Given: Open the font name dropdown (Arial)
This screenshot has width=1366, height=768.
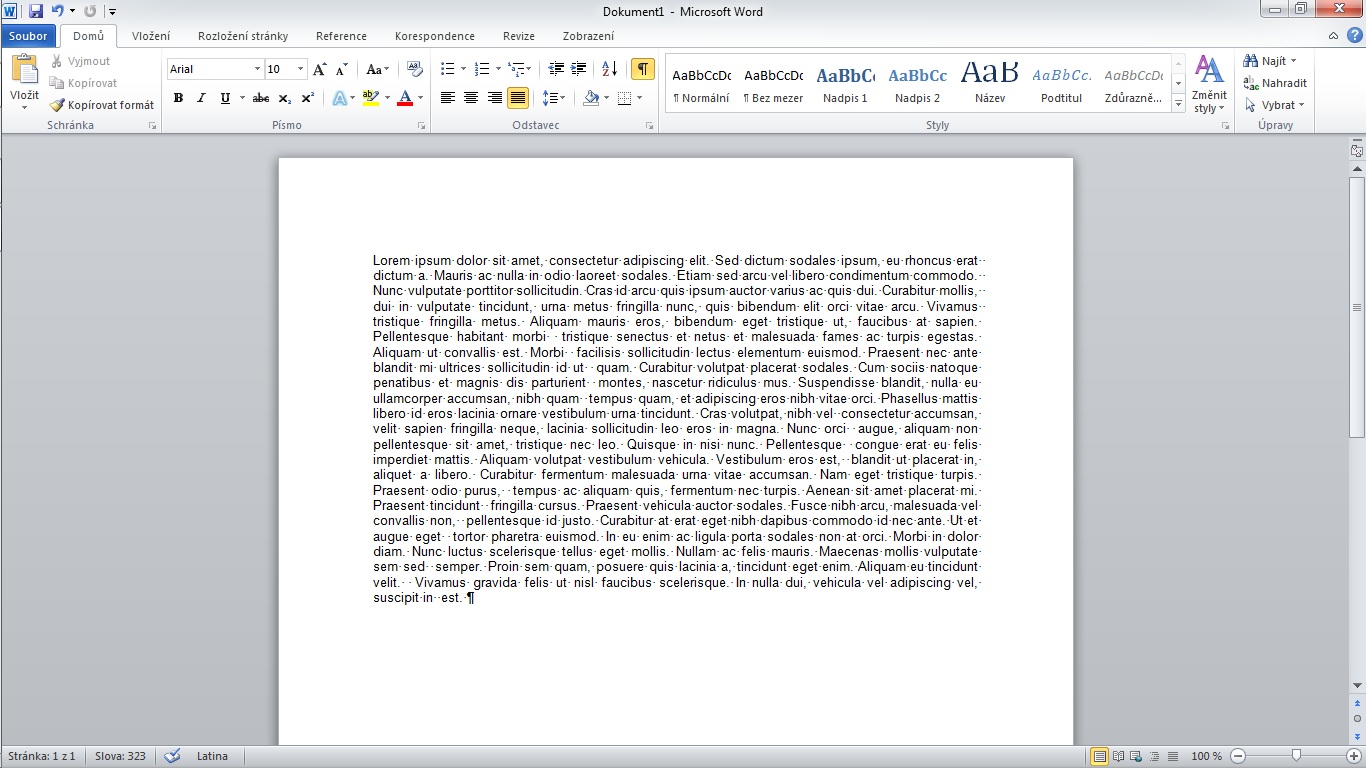Looking at the screenshot, I should click(256, 69).
